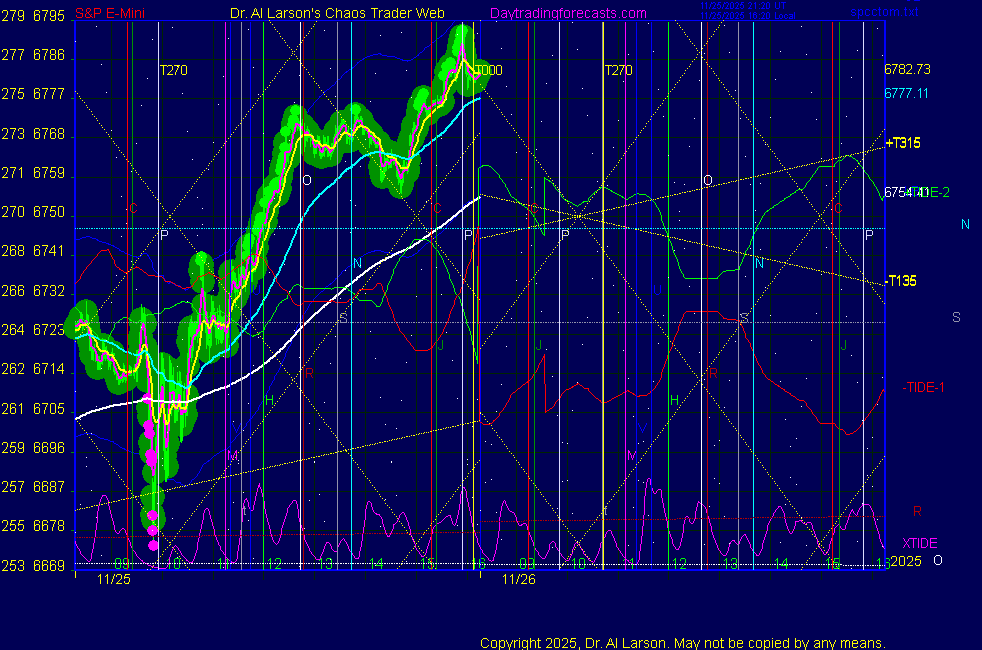982x650 pixels.
Task: Click the 6669 label at the axis bottom
Action: [x=49, y=566]
